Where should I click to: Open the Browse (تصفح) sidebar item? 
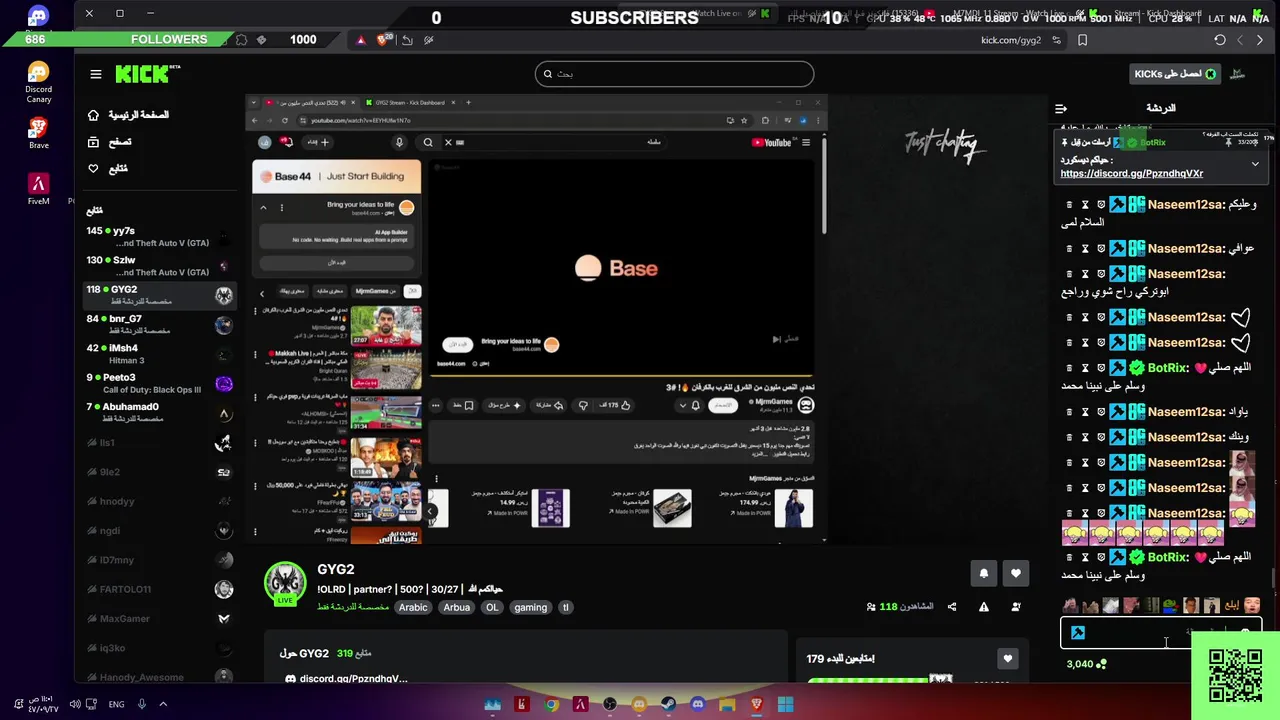coord(110,142)
